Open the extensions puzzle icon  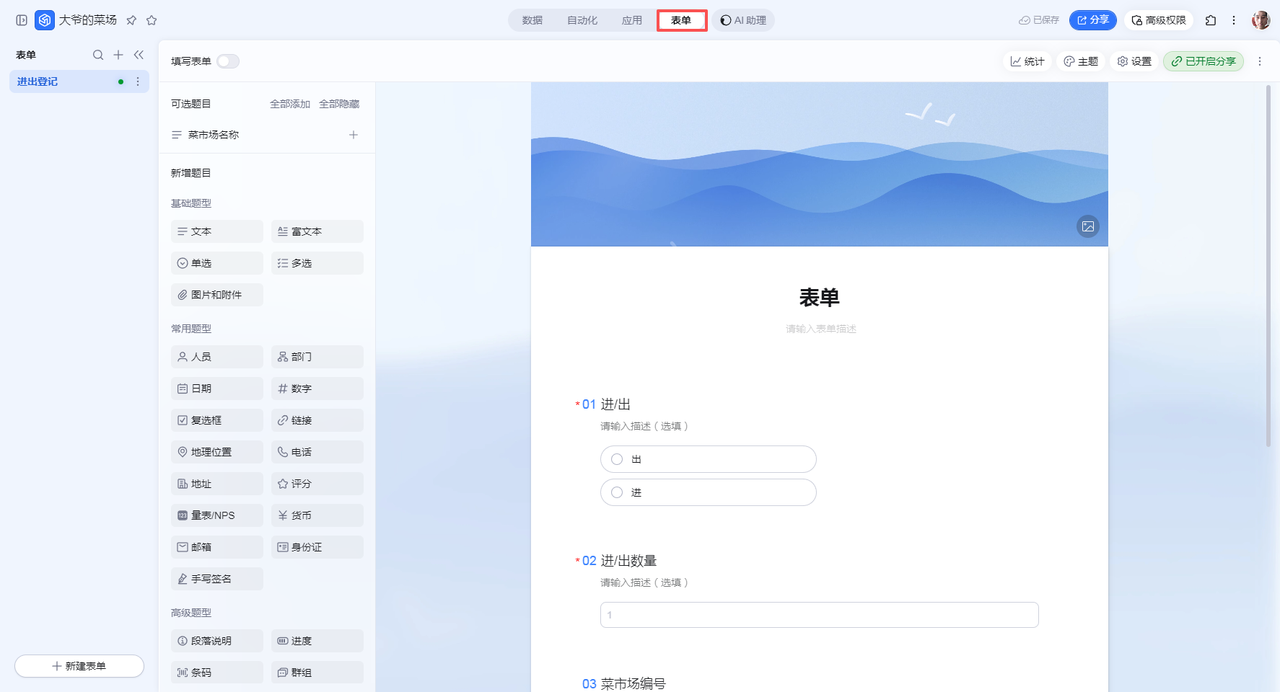pyautogui.click(x=1211, y=20)
